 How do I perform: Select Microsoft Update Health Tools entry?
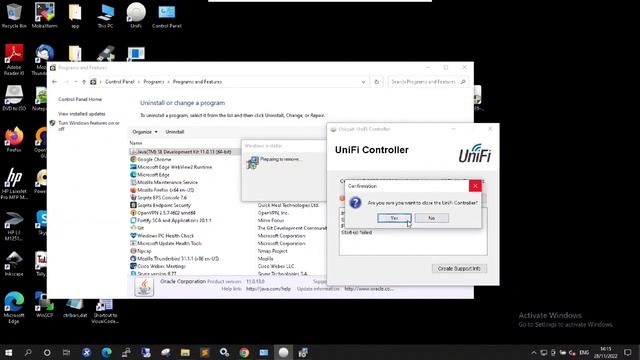tap(169, 243)
